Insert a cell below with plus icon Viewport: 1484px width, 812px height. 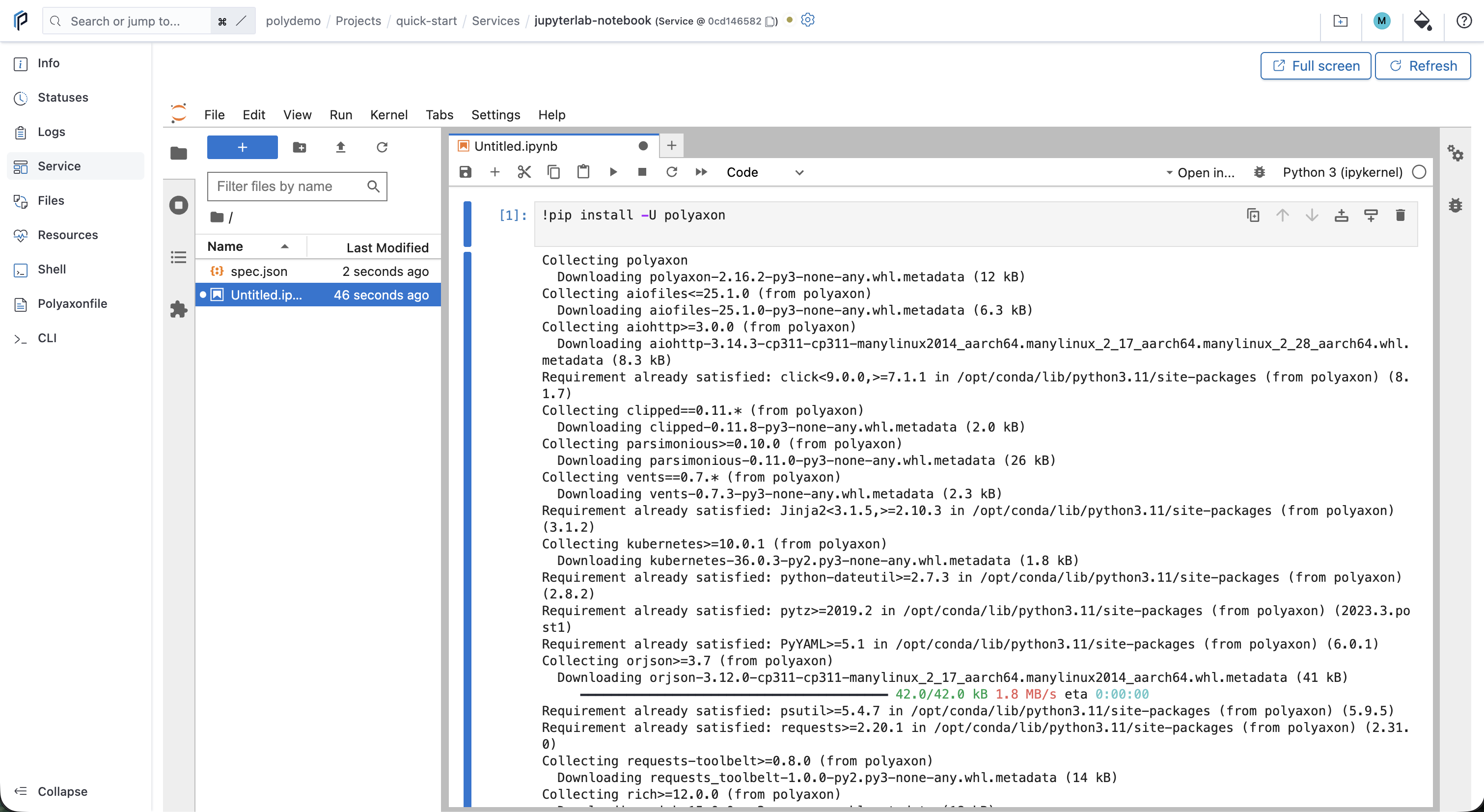pyautogui.click(x=495, y=172)
